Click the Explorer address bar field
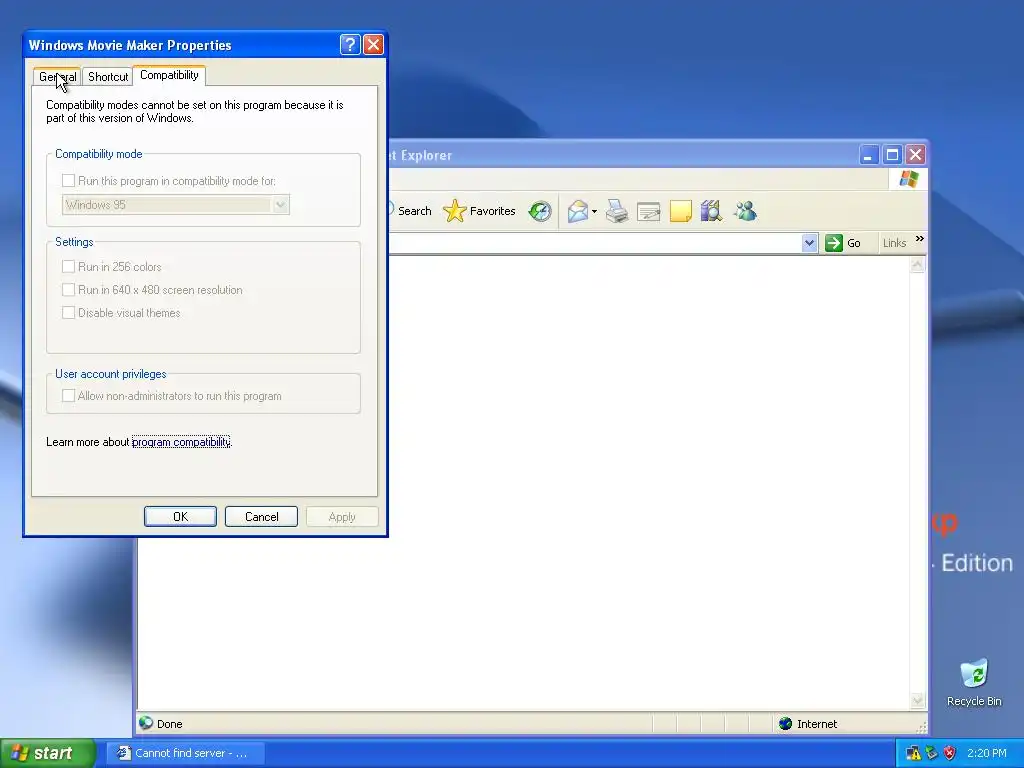The width and height of the screenshot is (1024, 768). click(595, 243)
